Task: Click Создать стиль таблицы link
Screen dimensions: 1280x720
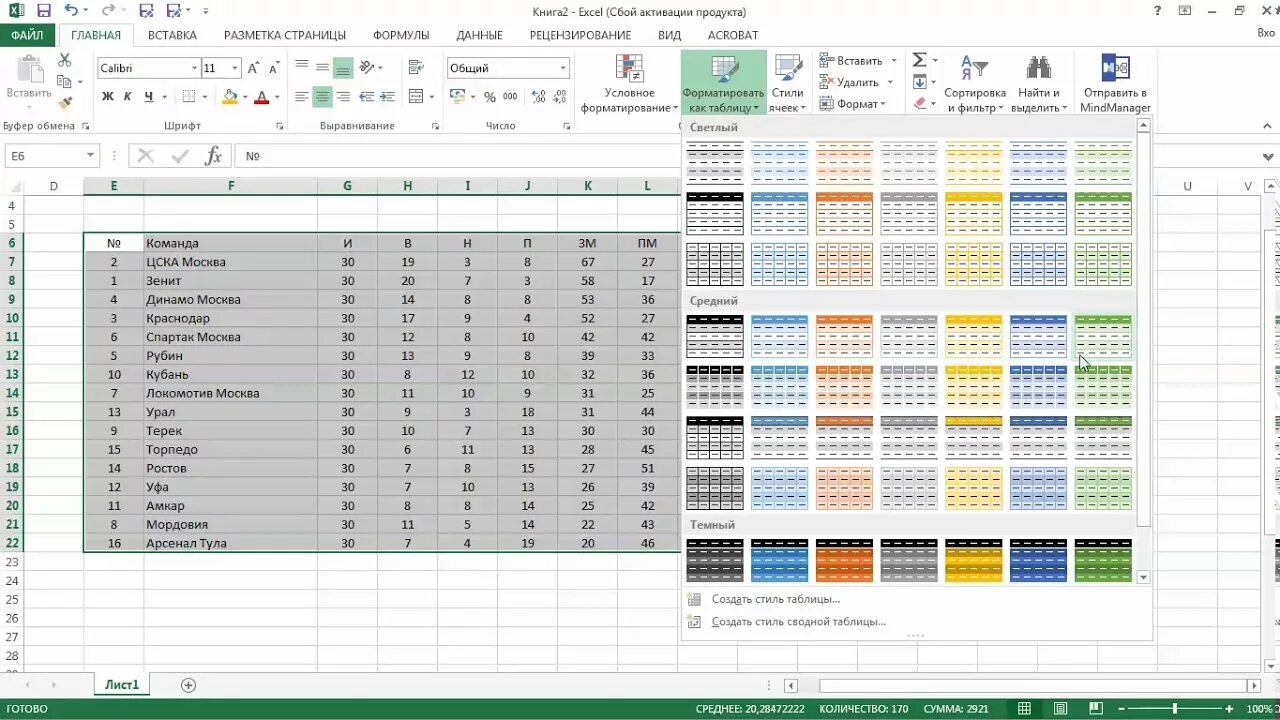Action: [775, 599]
